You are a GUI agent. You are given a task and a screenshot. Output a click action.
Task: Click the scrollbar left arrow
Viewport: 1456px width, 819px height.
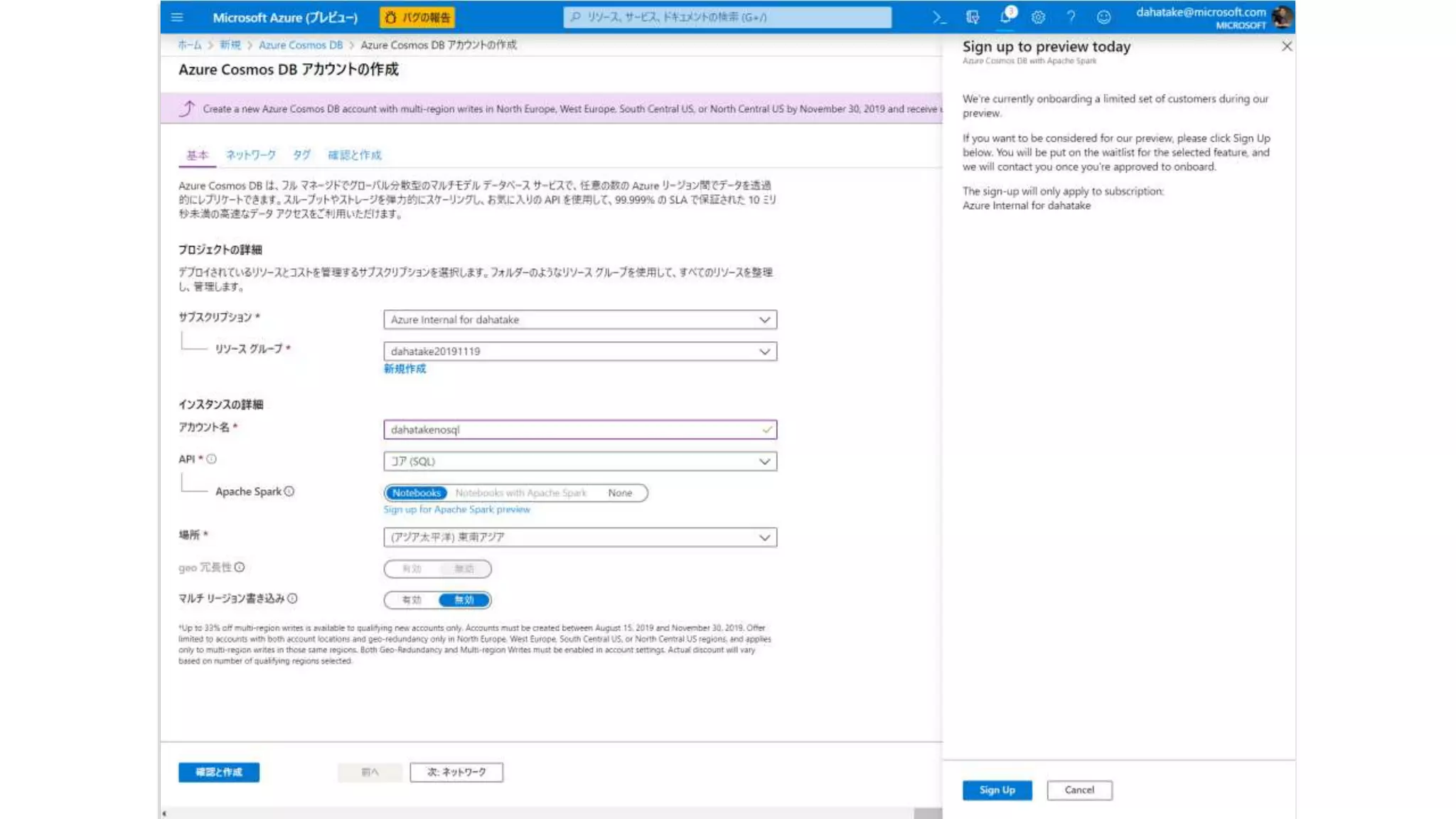[x=164, y=813]
